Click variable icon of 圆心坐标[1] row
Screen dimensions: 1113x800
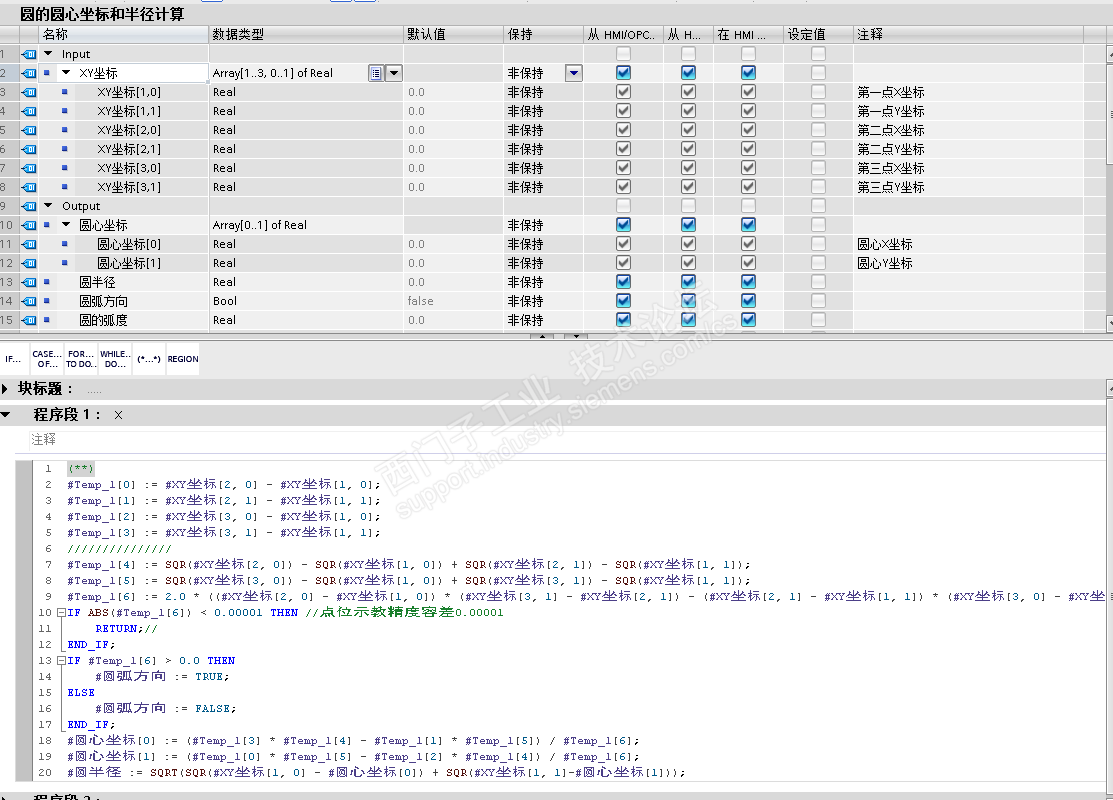pos(29,263)
